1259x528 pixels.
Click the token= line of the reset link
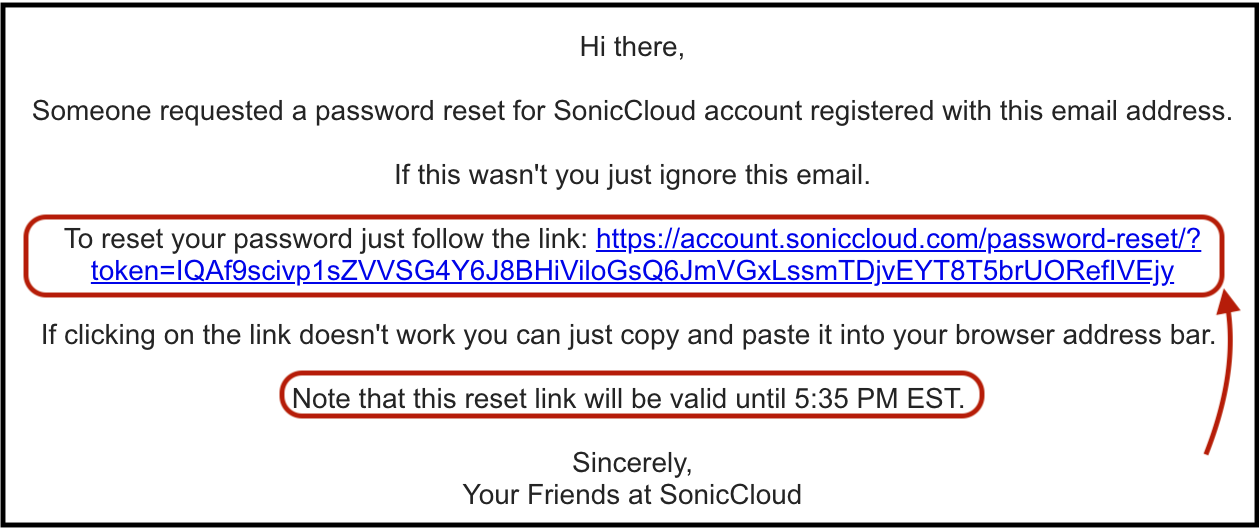click(x=632, y=271)
